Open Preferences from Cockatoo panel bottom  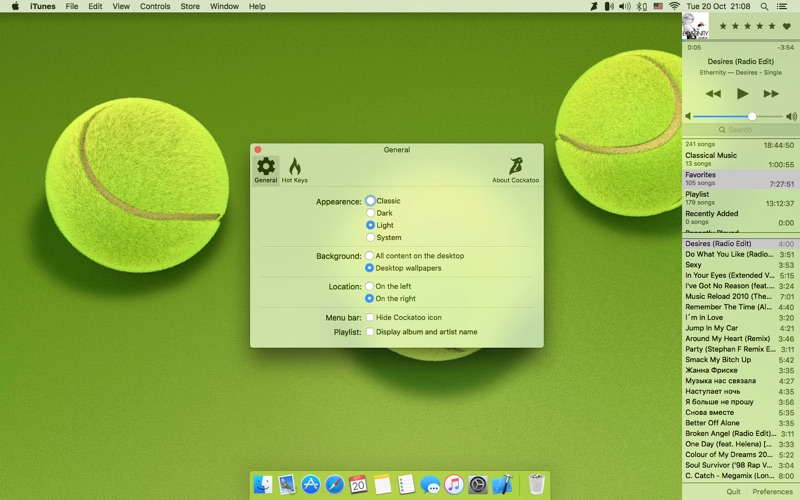pos(772,491)
